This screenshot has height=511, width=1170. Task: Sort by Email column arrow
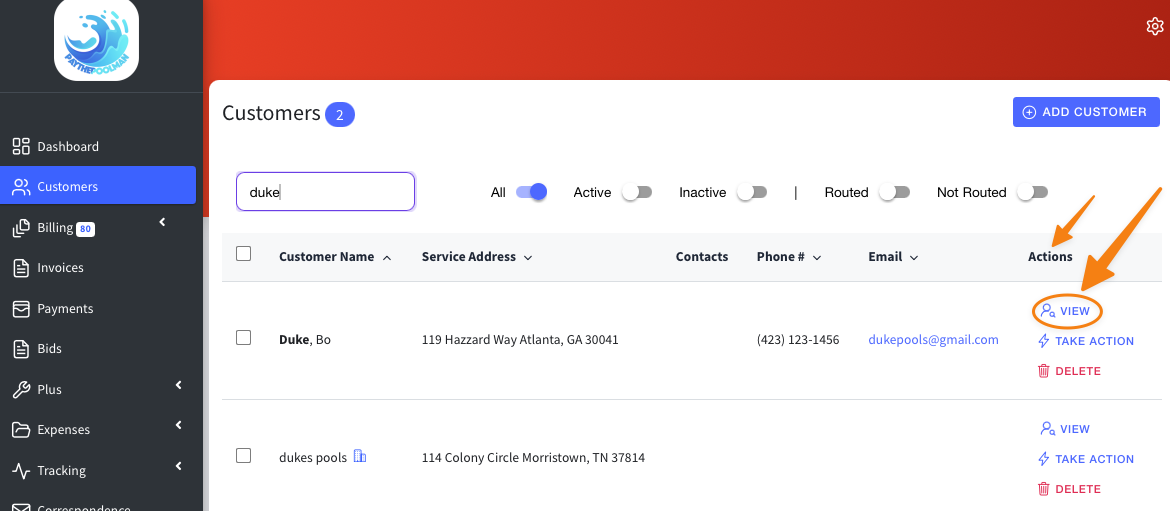pos(913,257)
